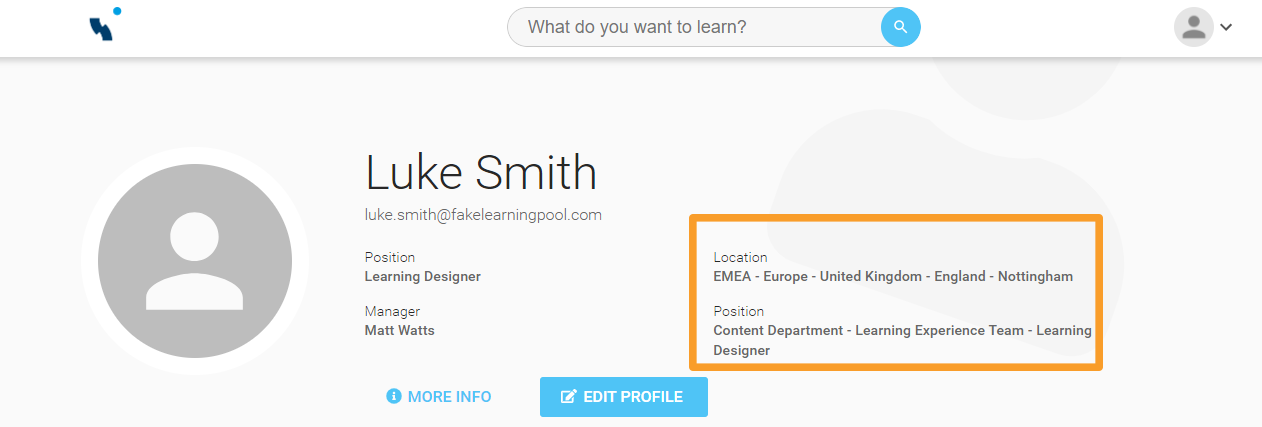This screenshot has width=1262, height=427.
Task: Click the Luke Smith name heading
Action: (x=480, y=173)
